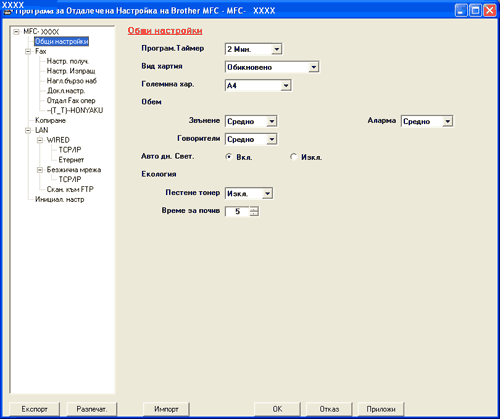
Task: Click the Експорт button
Action: tap(35, 409)
